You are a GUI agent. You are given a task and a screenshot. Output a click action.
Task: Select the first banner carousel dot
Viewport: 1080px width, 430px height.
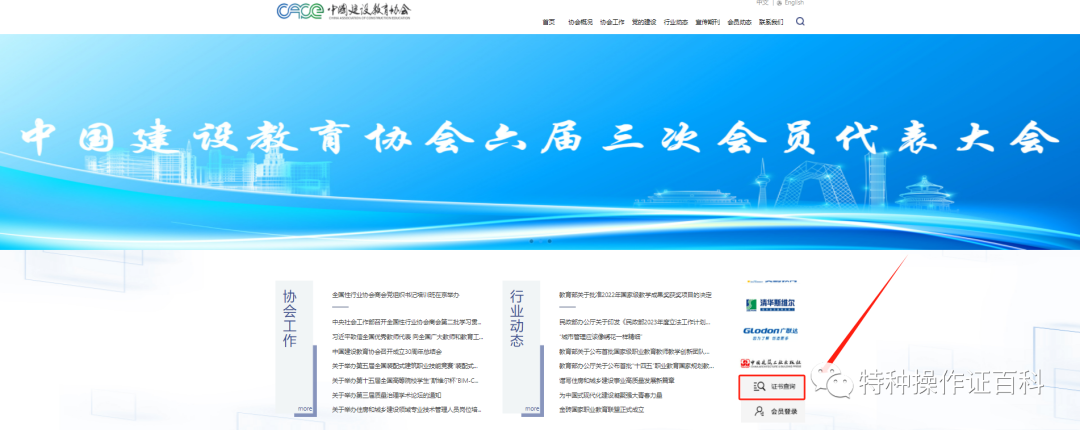(x=530, y=241)
